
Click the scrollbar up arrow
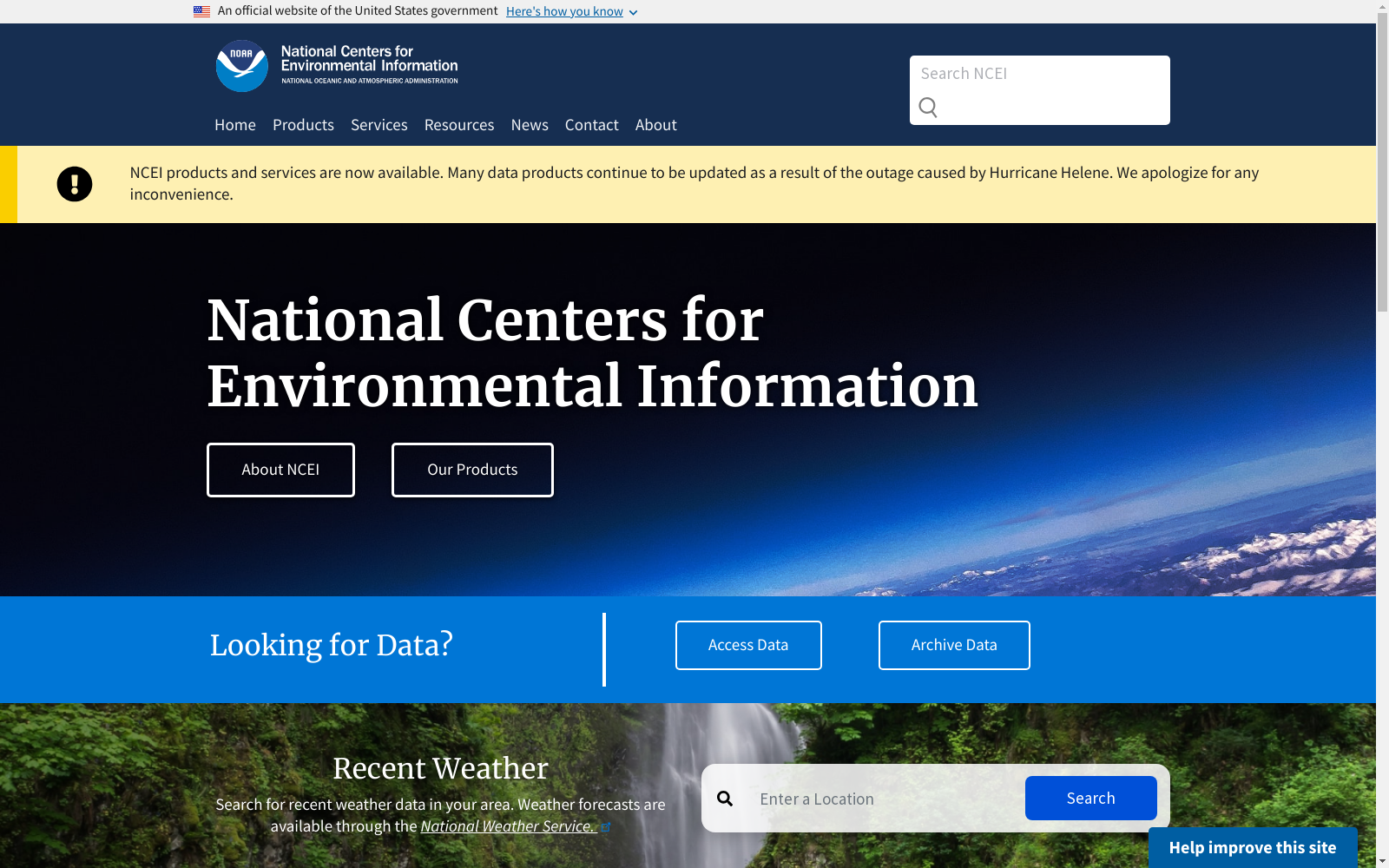1382,6
